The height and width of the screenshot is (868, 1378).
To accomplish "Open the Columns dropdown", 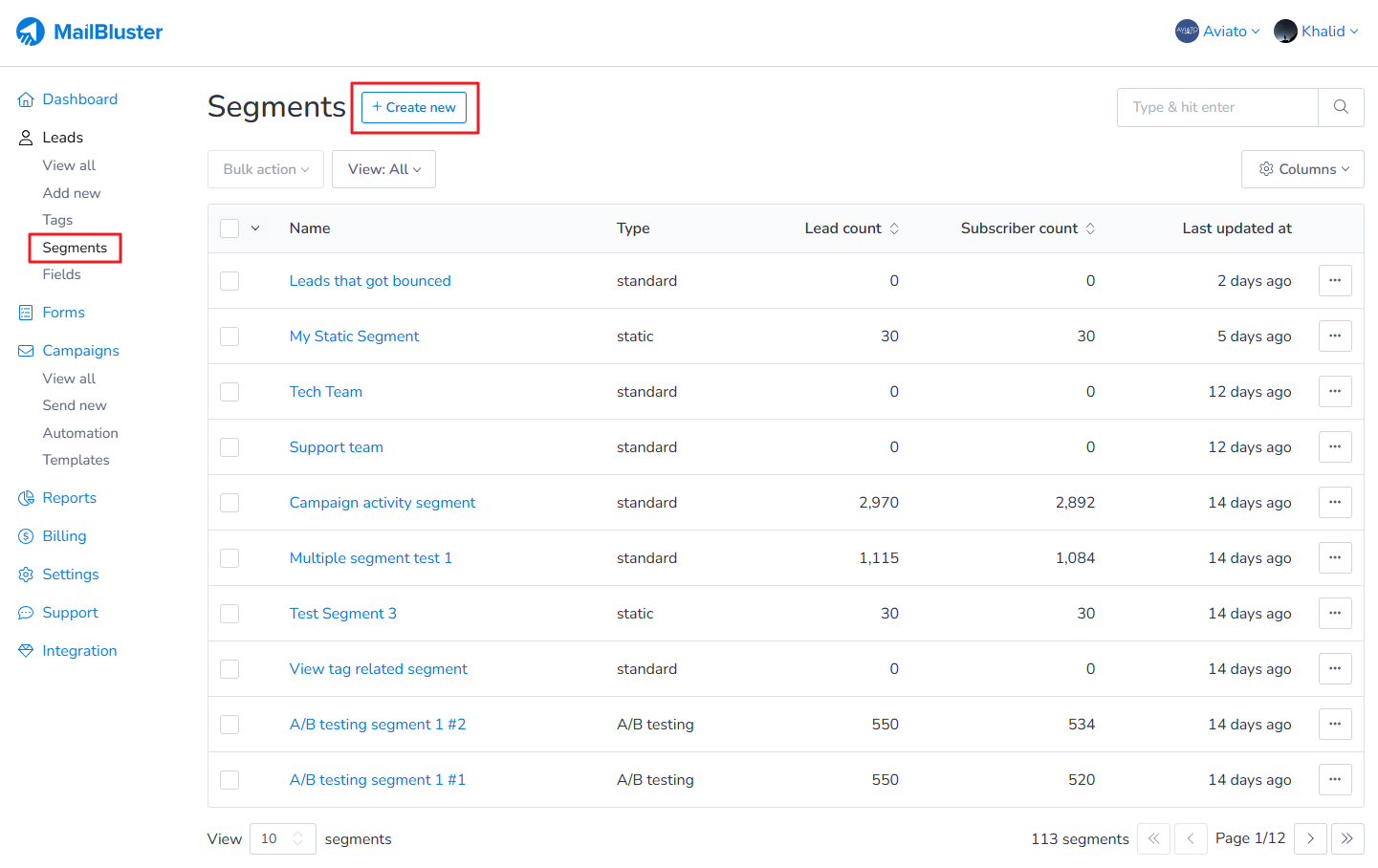I will 1302,169.
